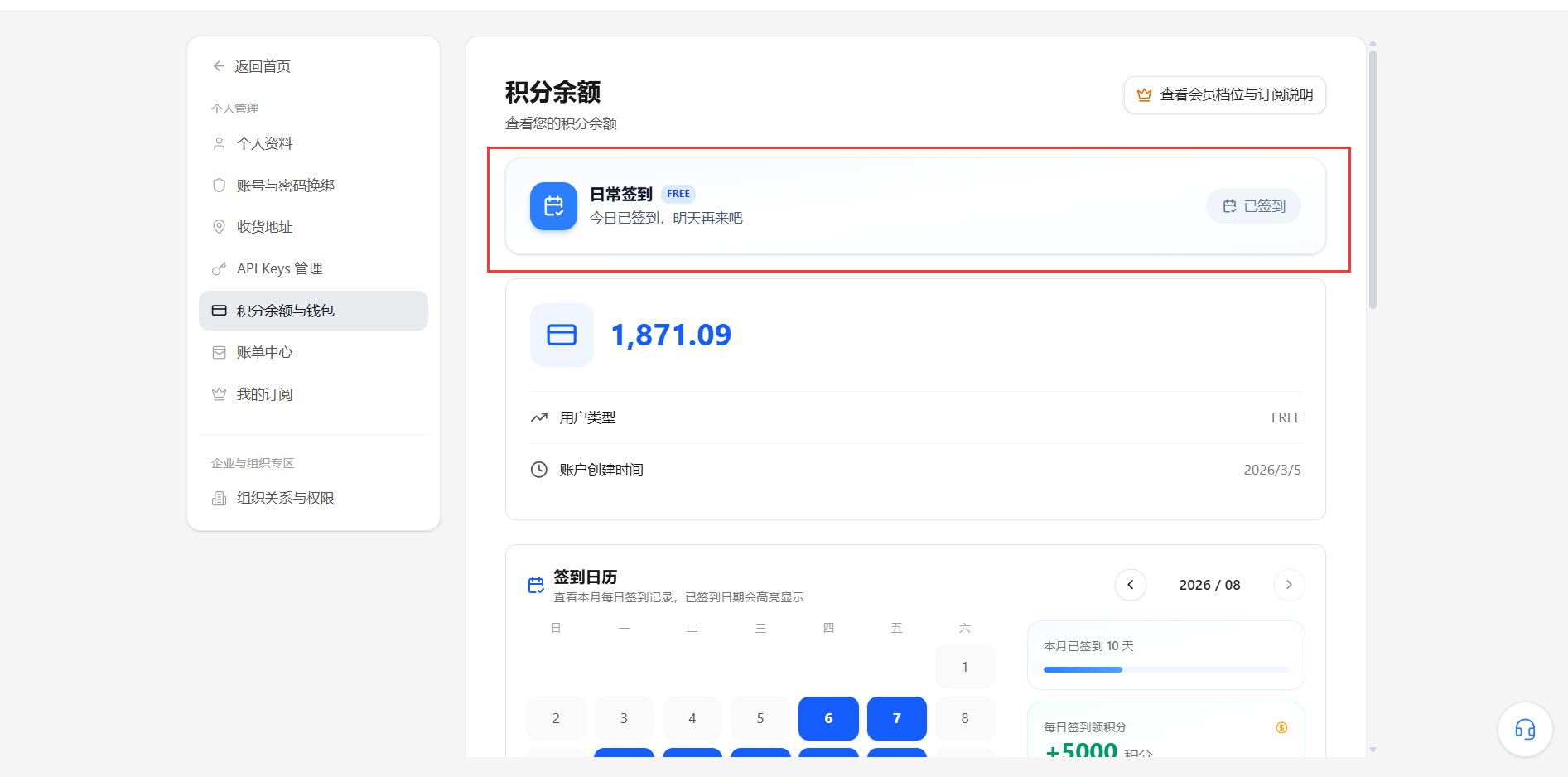Open 我的订阅 page
This screenshot has width=1568, height=777.
[x=313, y=394]
